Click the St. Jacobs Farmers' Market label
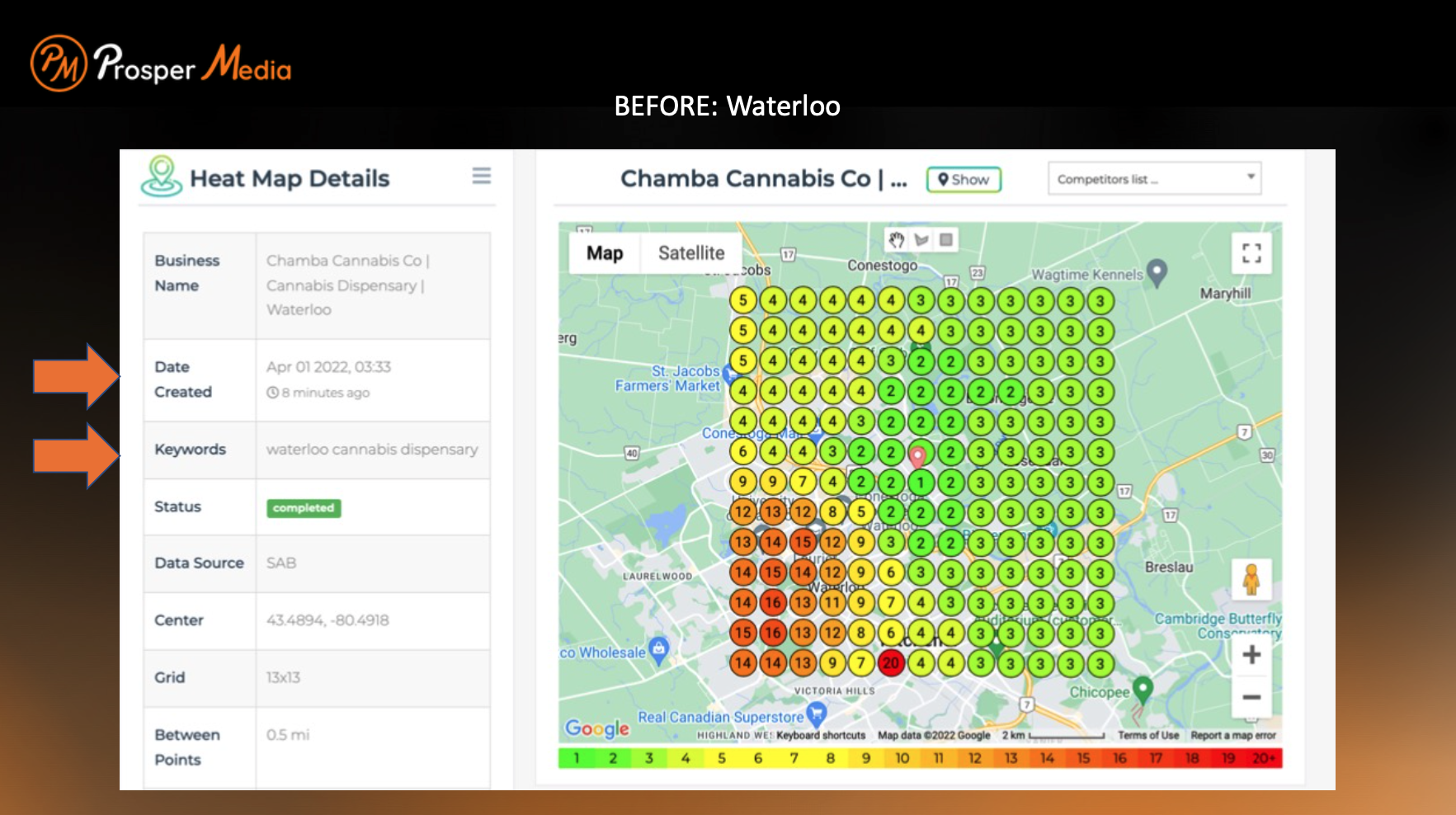 point(668,378)
